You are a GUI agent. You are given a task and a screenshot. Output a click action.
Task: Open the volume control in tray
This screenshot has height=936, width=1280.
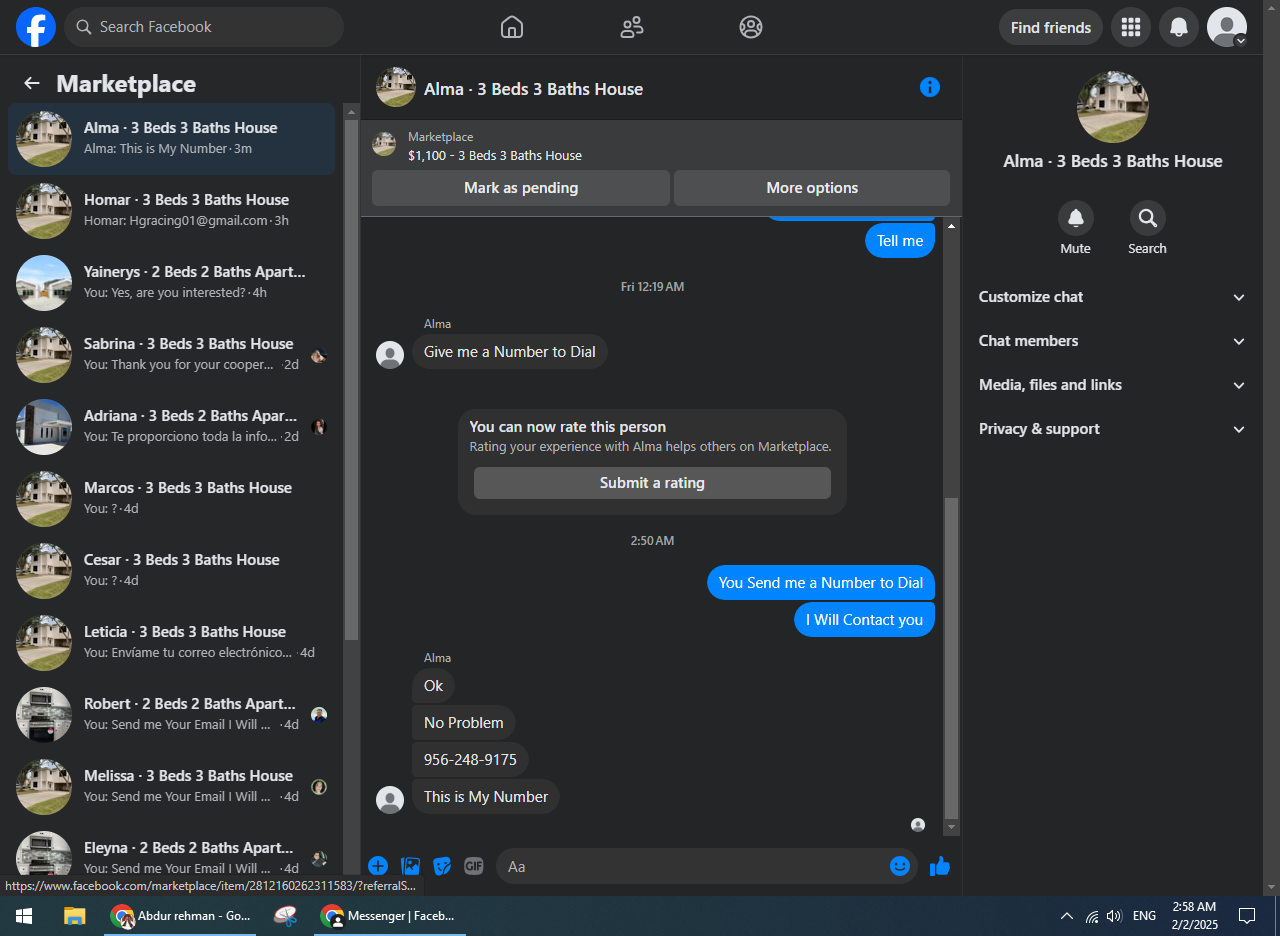click(x=1114, y=915)
